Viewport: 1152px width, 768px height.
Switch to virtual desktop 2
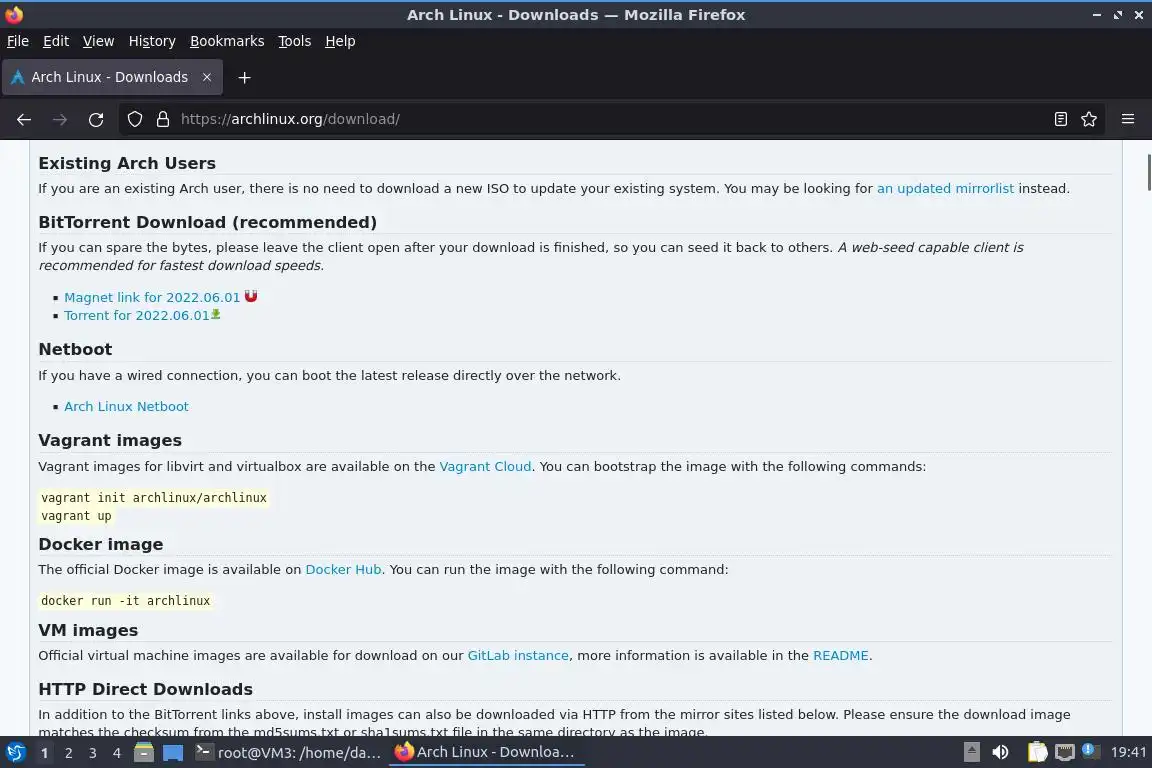pyautogui.click(x=68, y=753)
